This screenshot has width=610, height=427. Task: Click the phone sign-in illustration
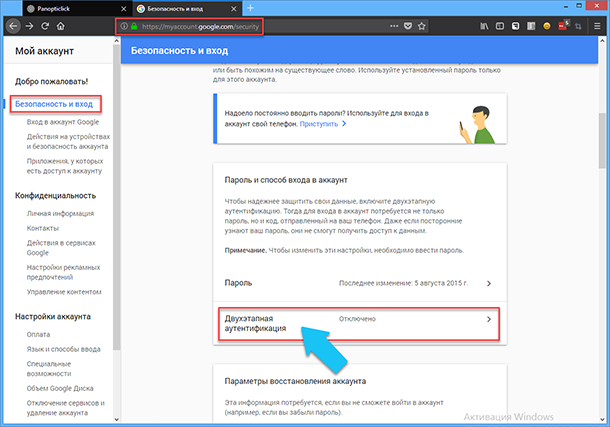(x=478, y=124)
